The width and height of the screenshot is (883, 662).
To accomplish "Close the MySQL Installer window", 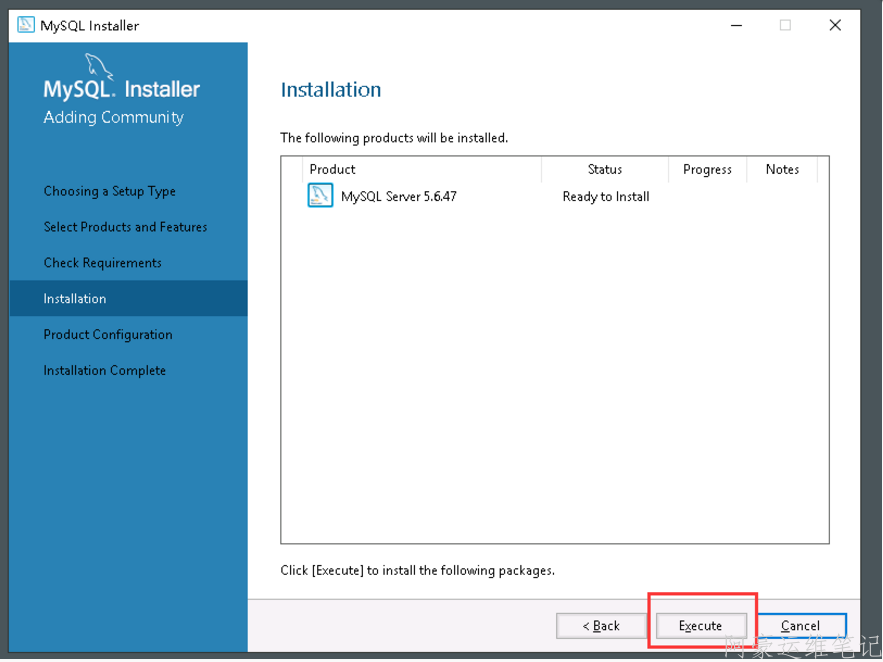I will [835, 26].
